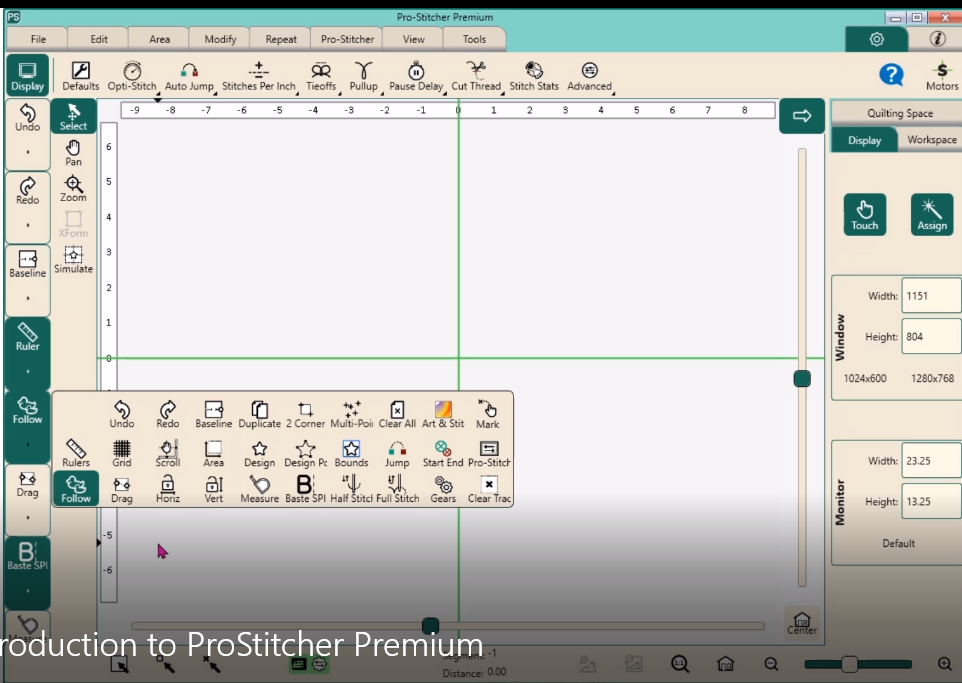This screenshot has width=962, height=683.
Task: Expand the arrow below sidebar Drag
Action: [28, 517]
